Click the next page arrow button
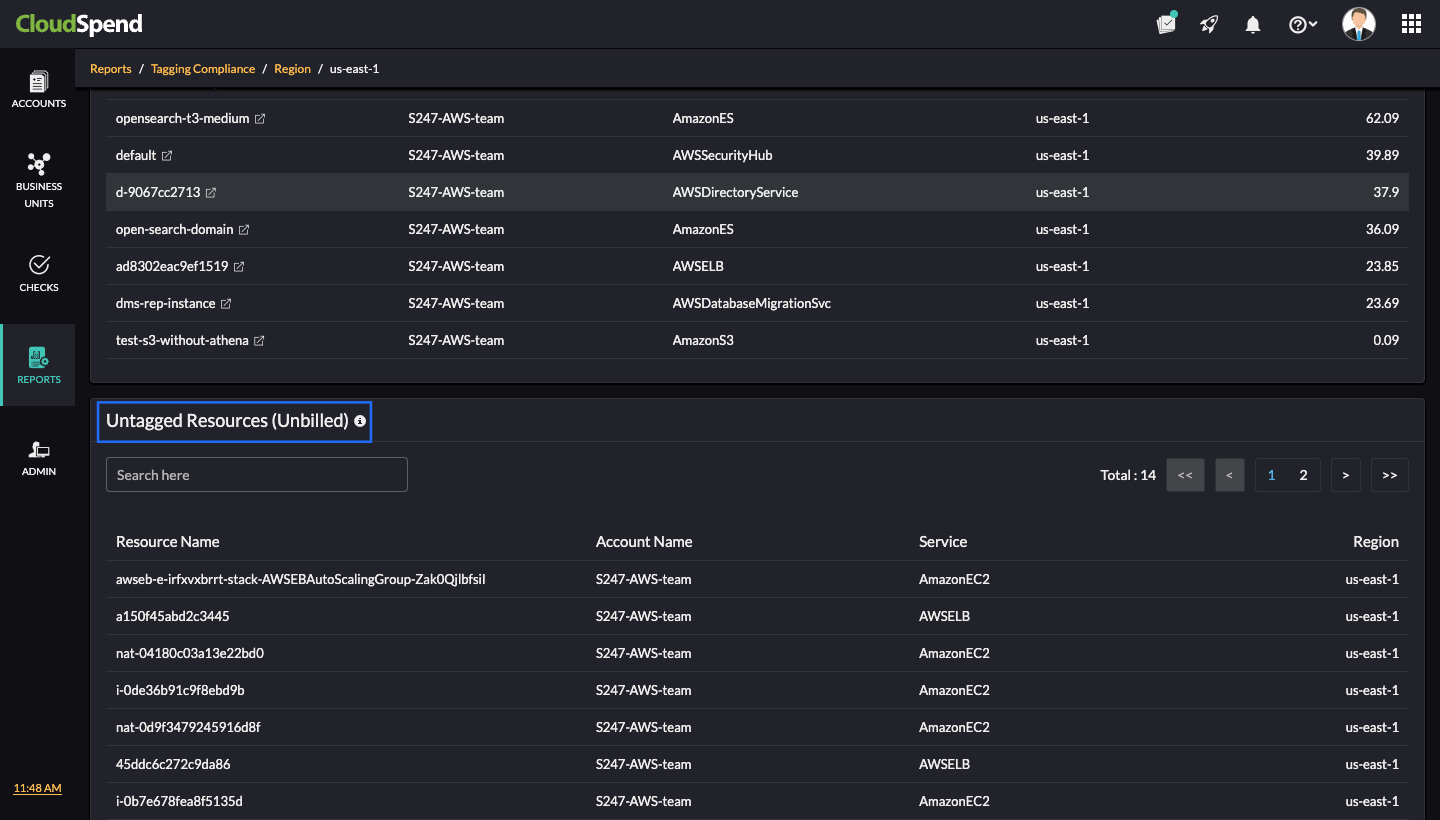The width and height of the screenshot is (1440, 820). (x=1345, y=474)
